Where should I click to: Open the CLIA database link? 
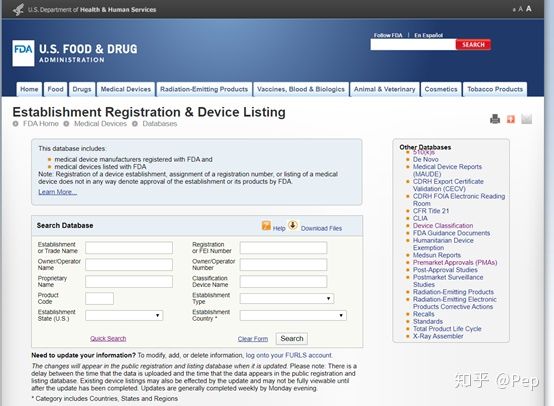point(420,218)
